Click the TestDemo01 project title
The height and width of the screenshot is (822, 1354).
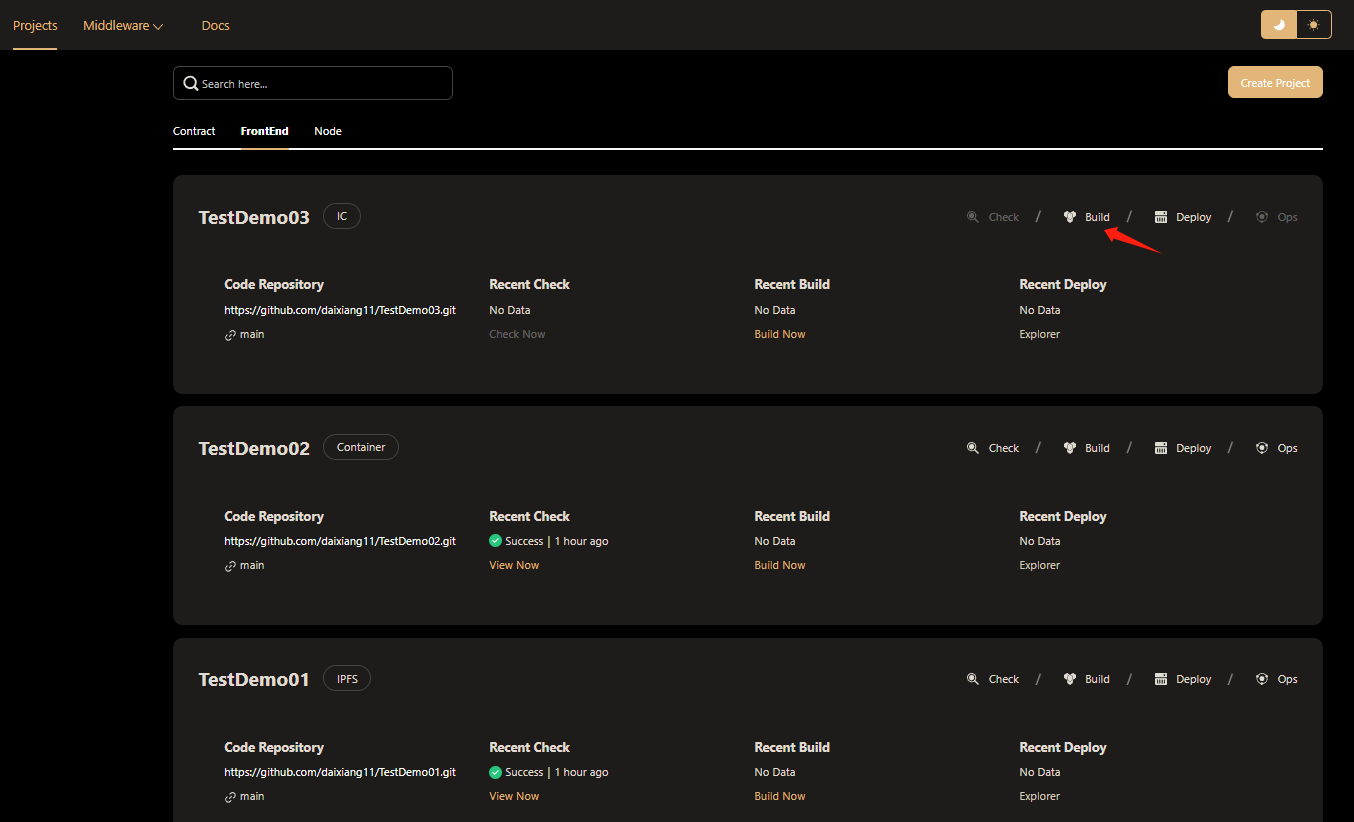coord(254,679)
